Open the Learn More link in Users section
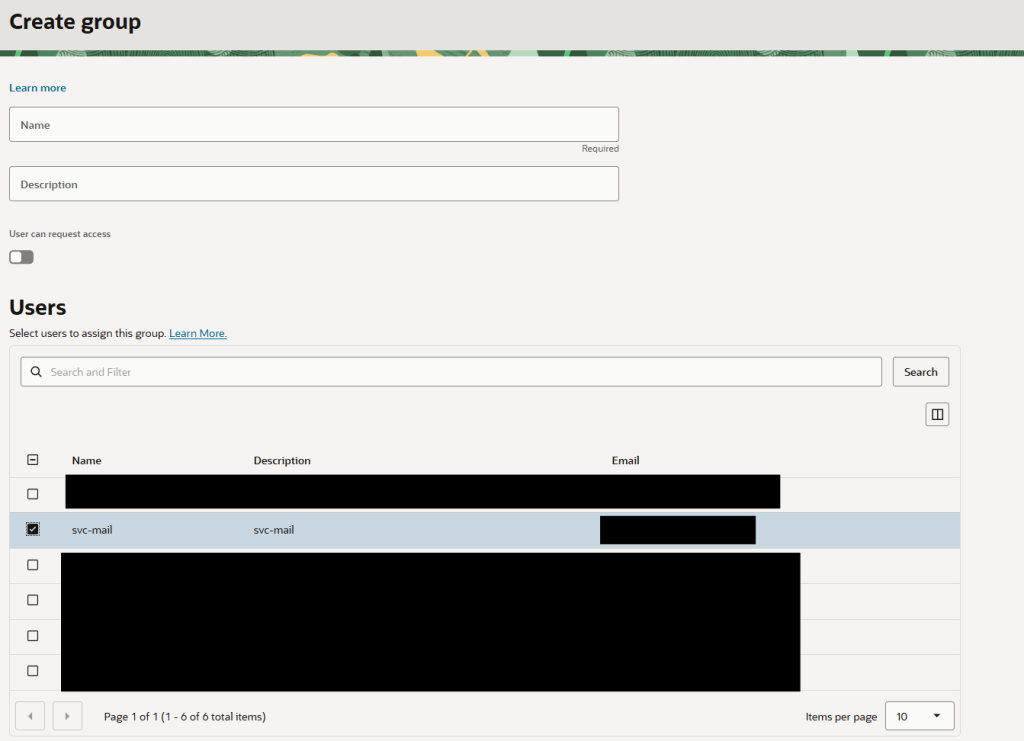The width and height of the screenshot is (1024, 741). (198, 333)
